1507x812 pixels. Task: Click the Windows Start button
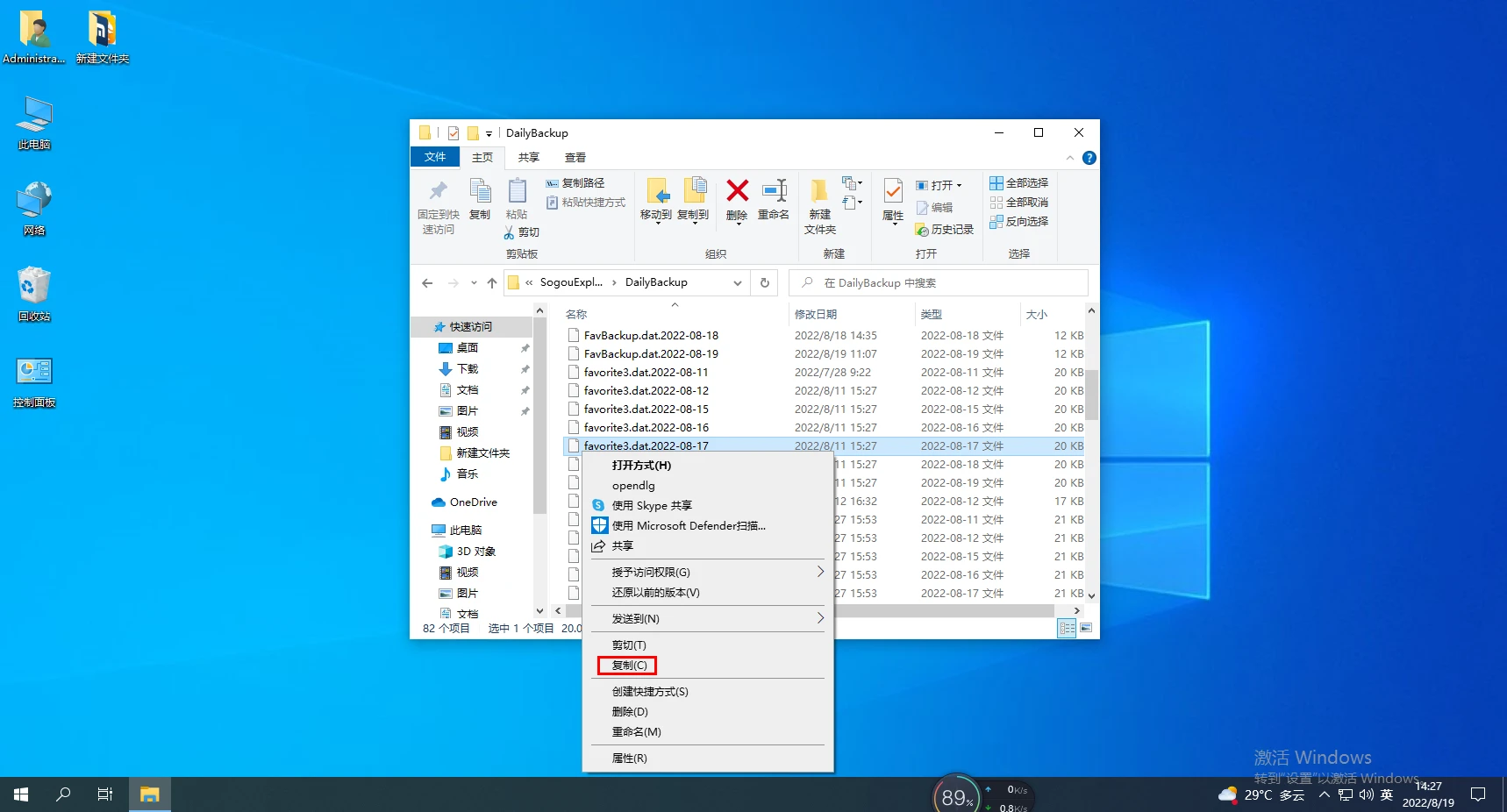[x=21, y=794]
